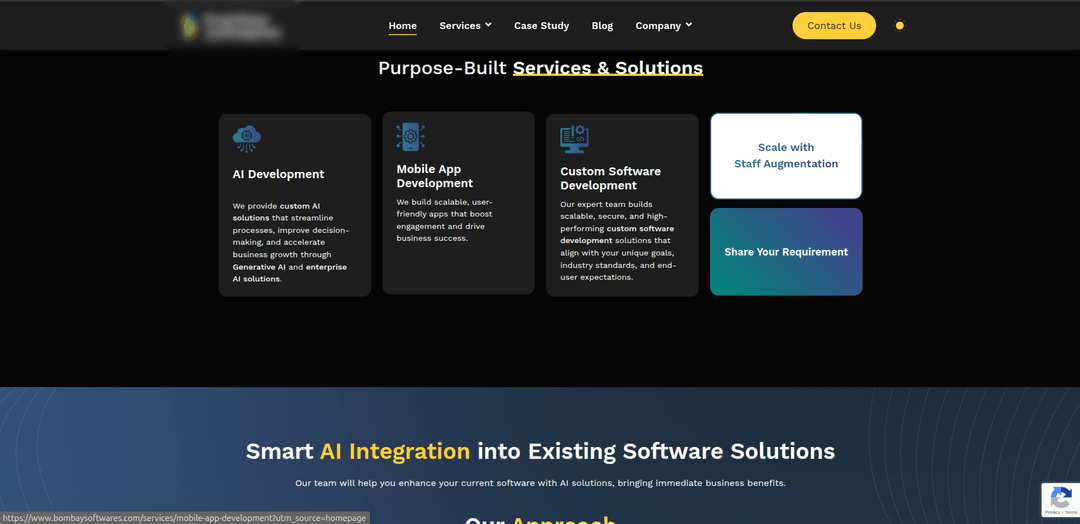Click the reCAPTCHA badge icon
This screenshot has width=1080, height=524.
(1061, 500)
